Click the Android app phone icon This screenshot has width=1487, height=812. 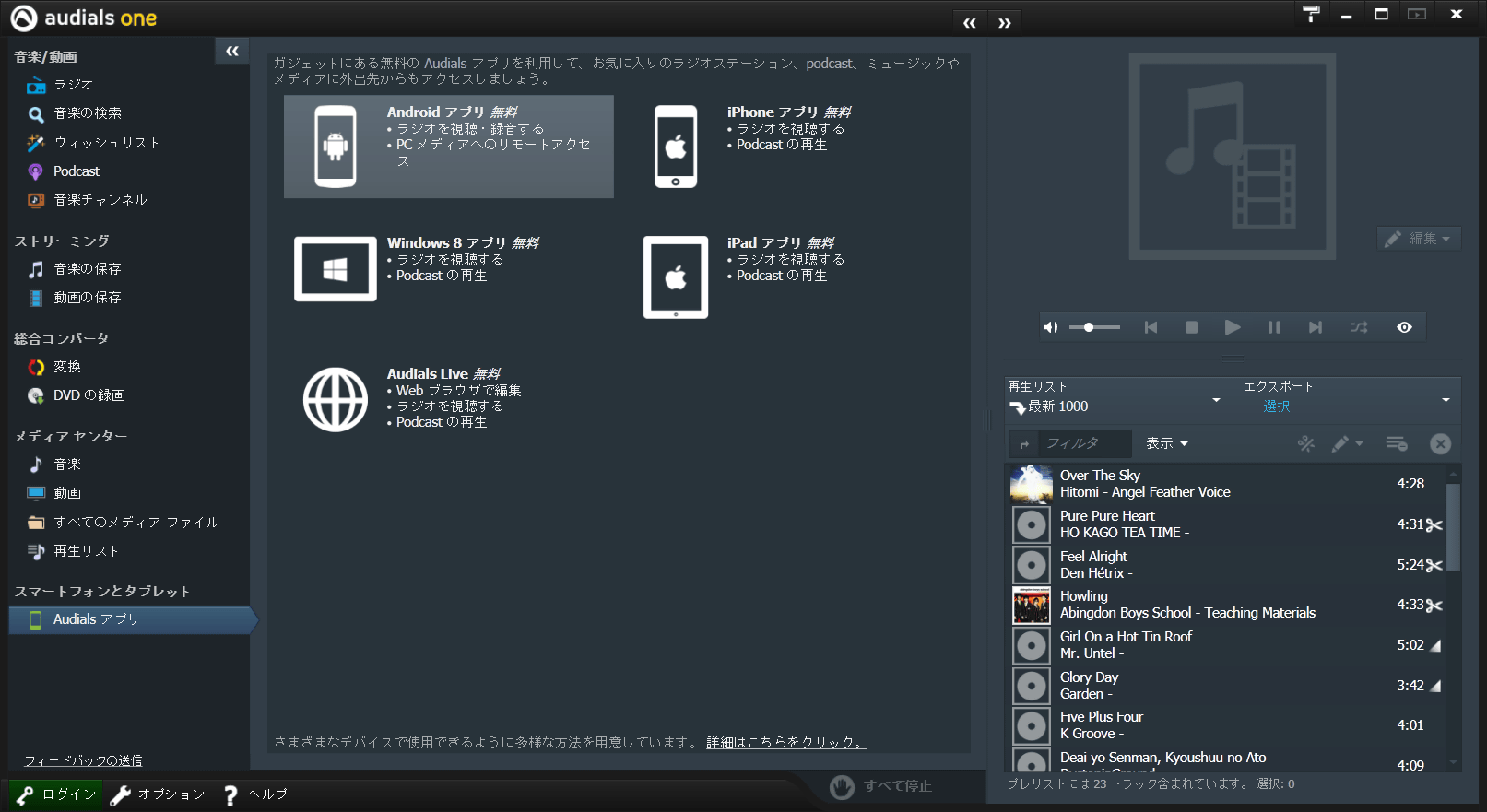click(336, 147)
